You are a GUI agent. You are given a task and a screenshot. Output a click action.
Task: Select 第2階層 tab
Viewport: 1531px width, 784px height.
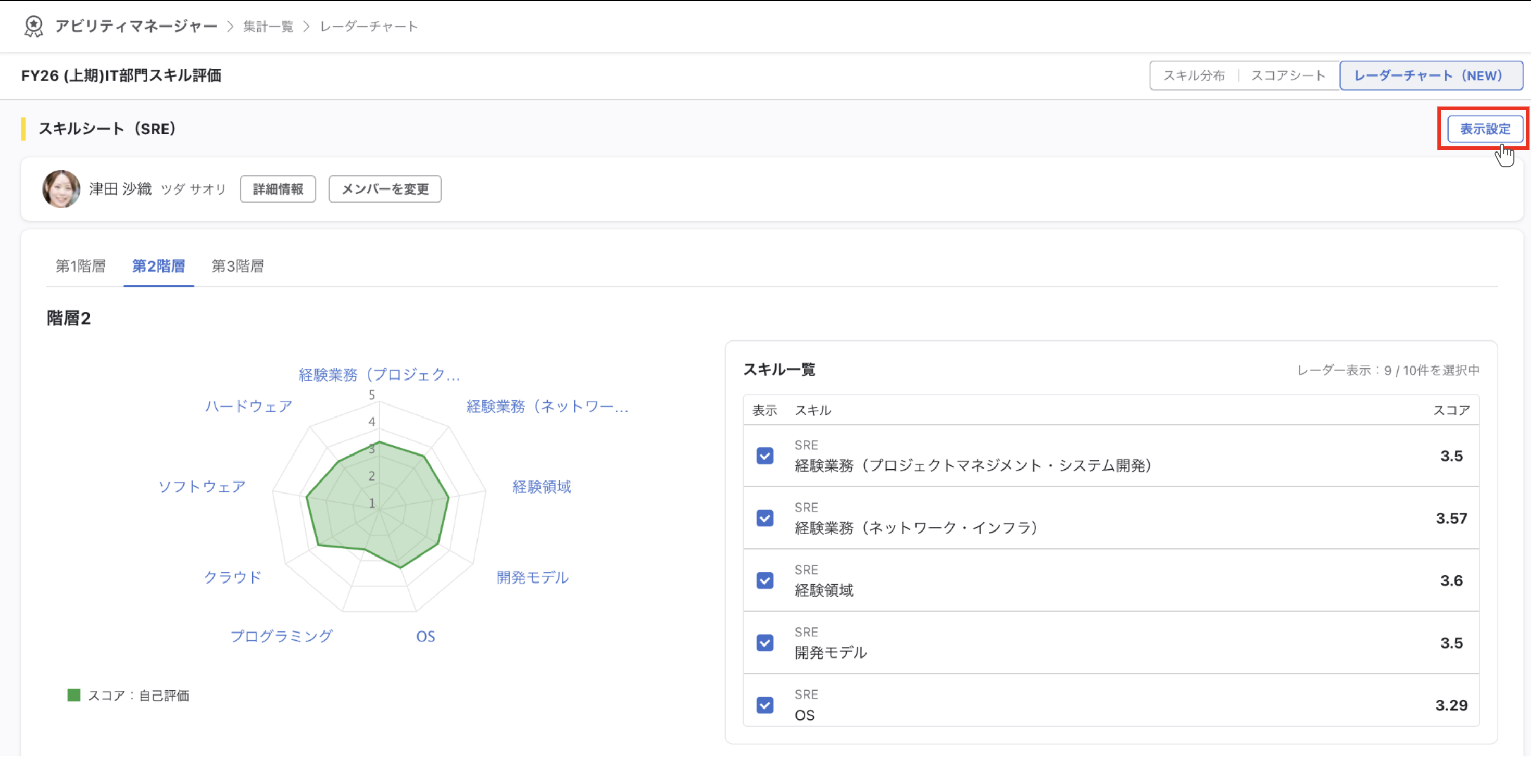158,266
